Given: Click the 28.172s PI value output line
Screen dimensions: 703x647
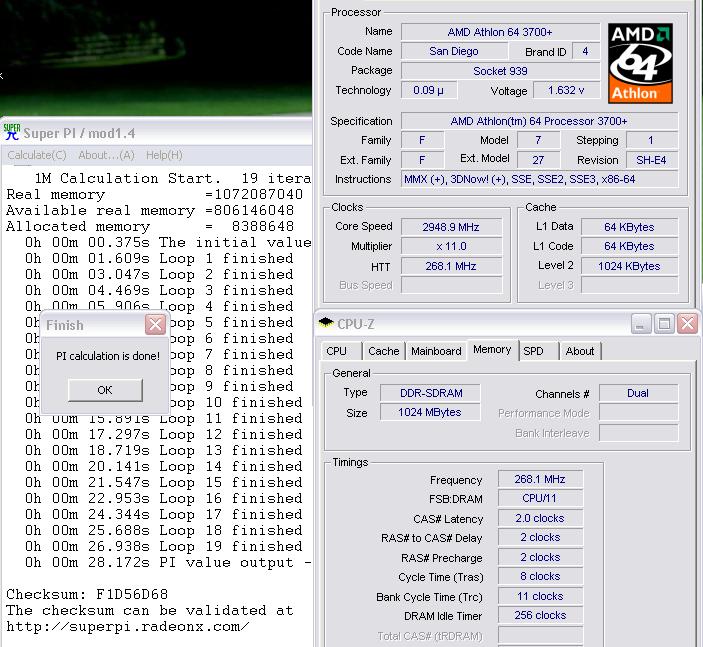Looking at the screenshot, I should pyautogui.click(x=168, y=563).
